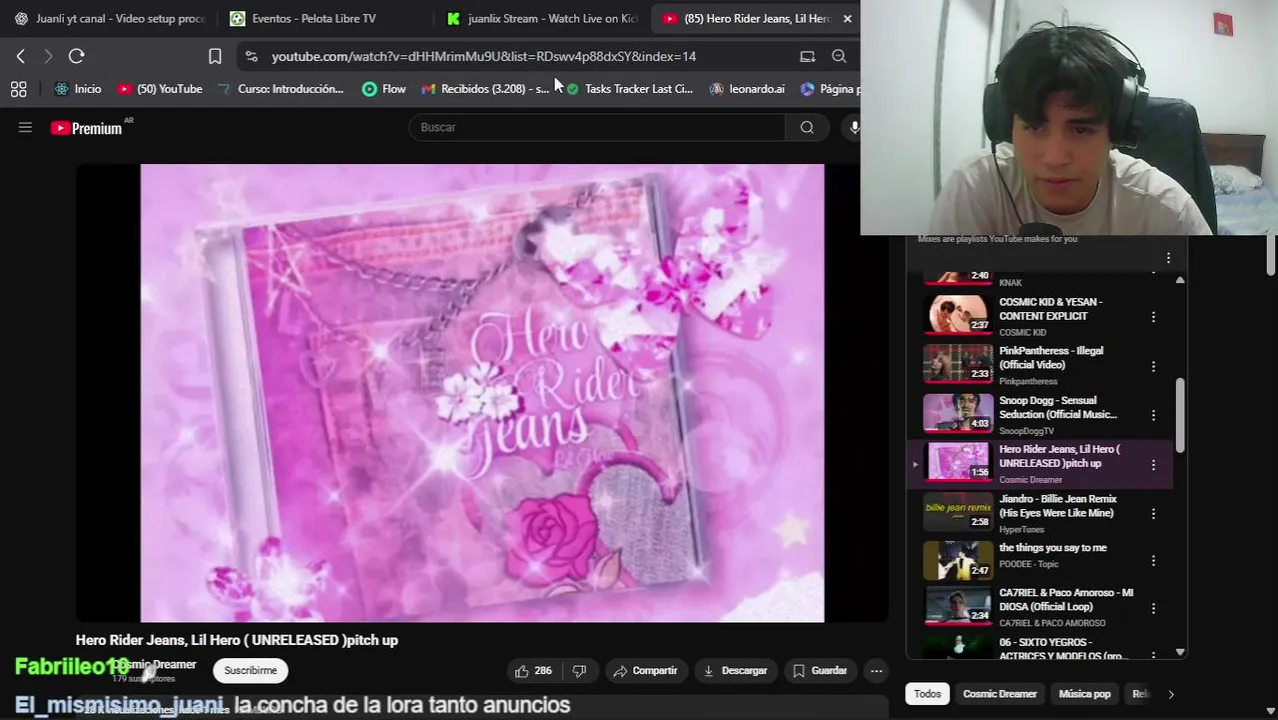
Task: Select the Cosmic Dreamer filter chip
Action: (x=1000, y=694)
